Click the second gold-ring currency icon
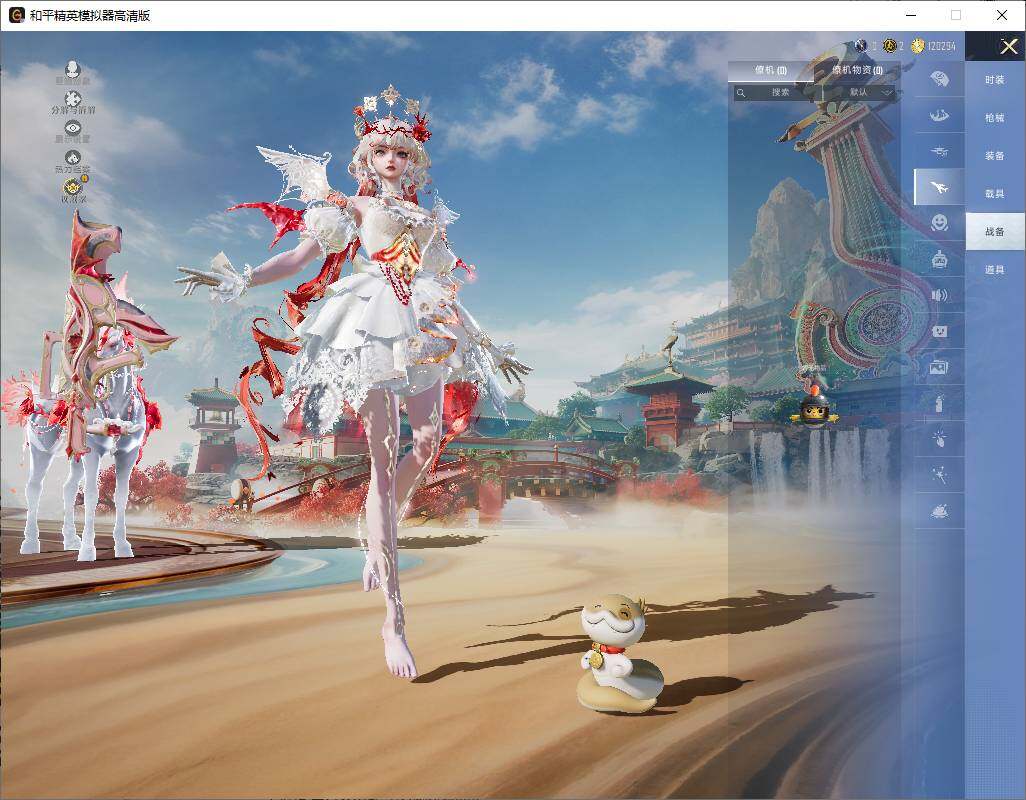This screenshot has width=1026, height=800. tap(889, 46)
